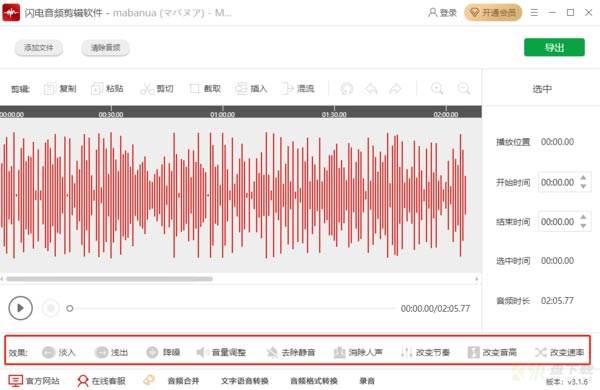Zoom out of the waveform
600x390 pixels.
pos(464,89)
